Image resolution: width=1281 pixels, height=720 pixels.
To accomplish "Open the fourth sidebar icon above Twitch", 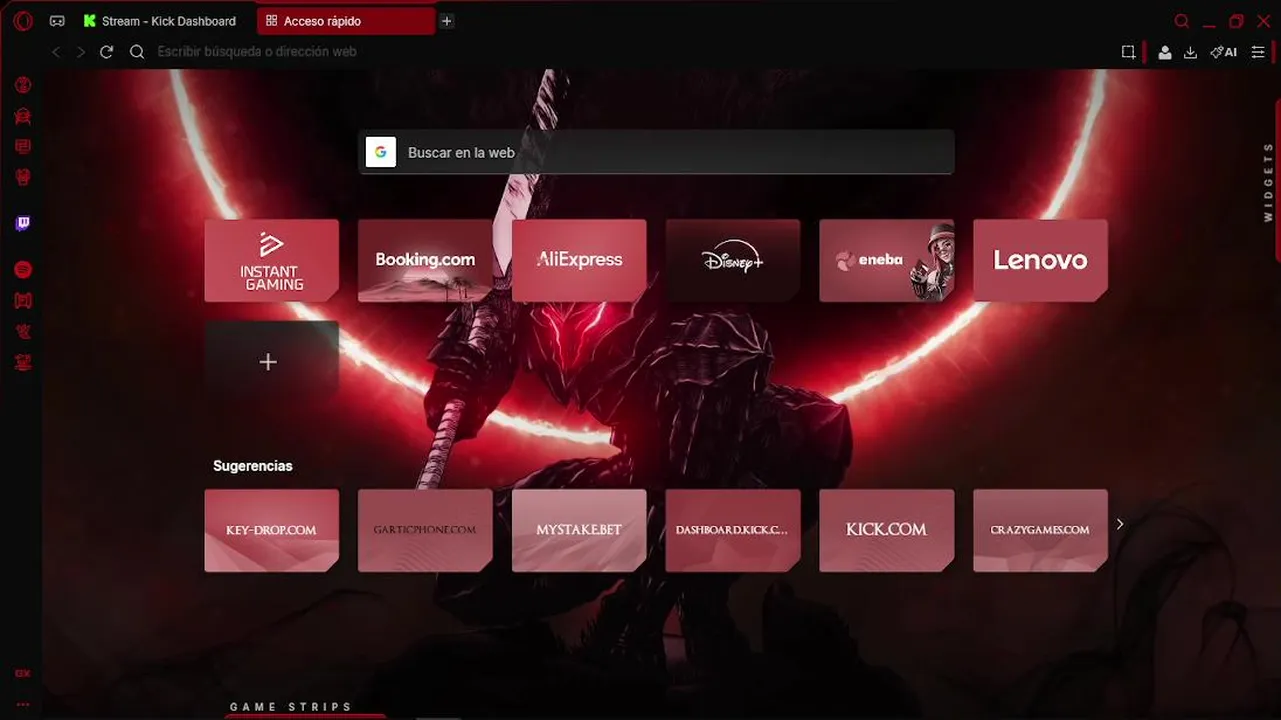I will click(23, 177).
